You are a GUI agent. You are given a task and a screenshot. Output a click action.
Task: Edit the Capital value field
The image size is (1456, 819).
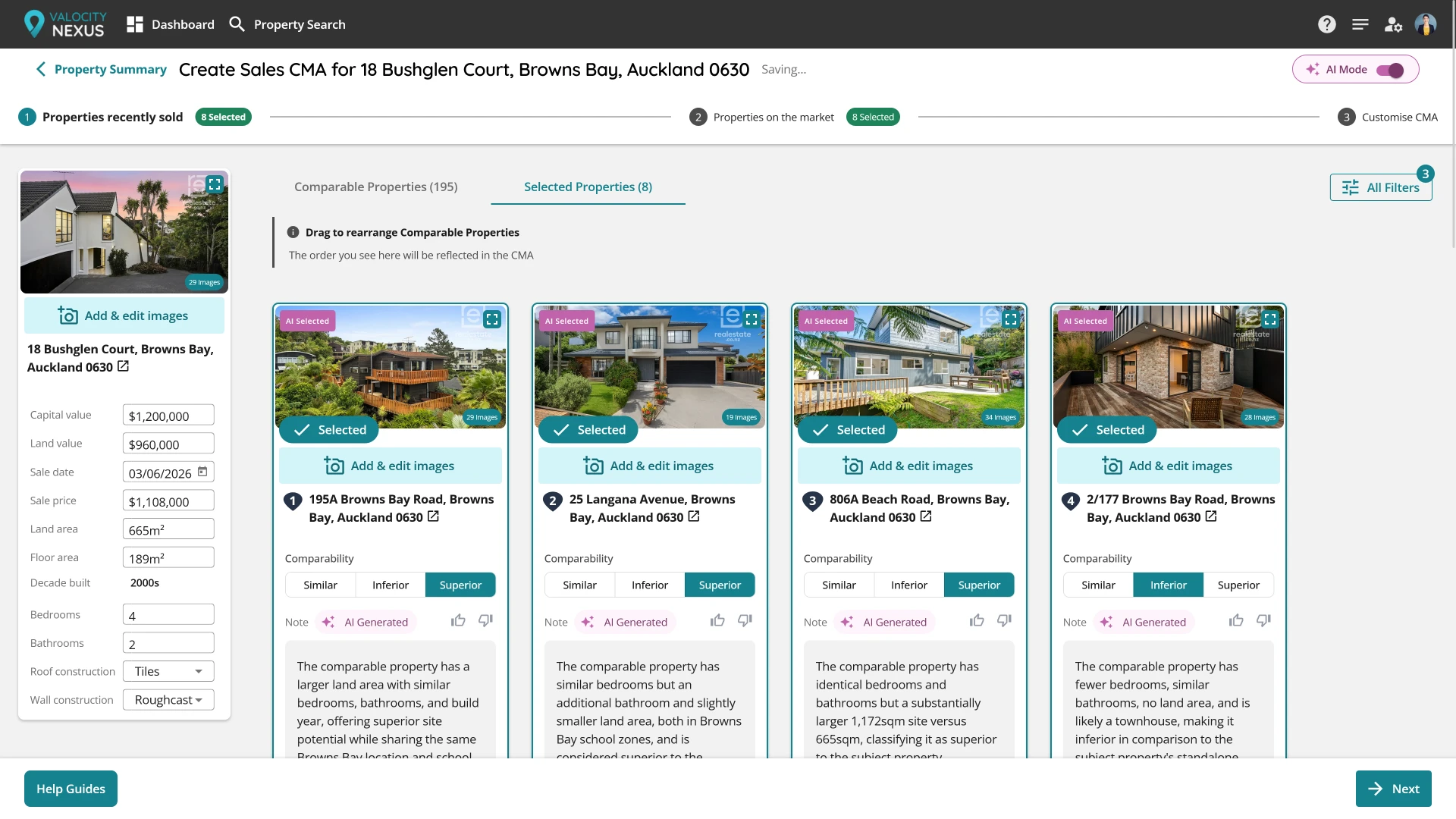(x=168, y=415)
